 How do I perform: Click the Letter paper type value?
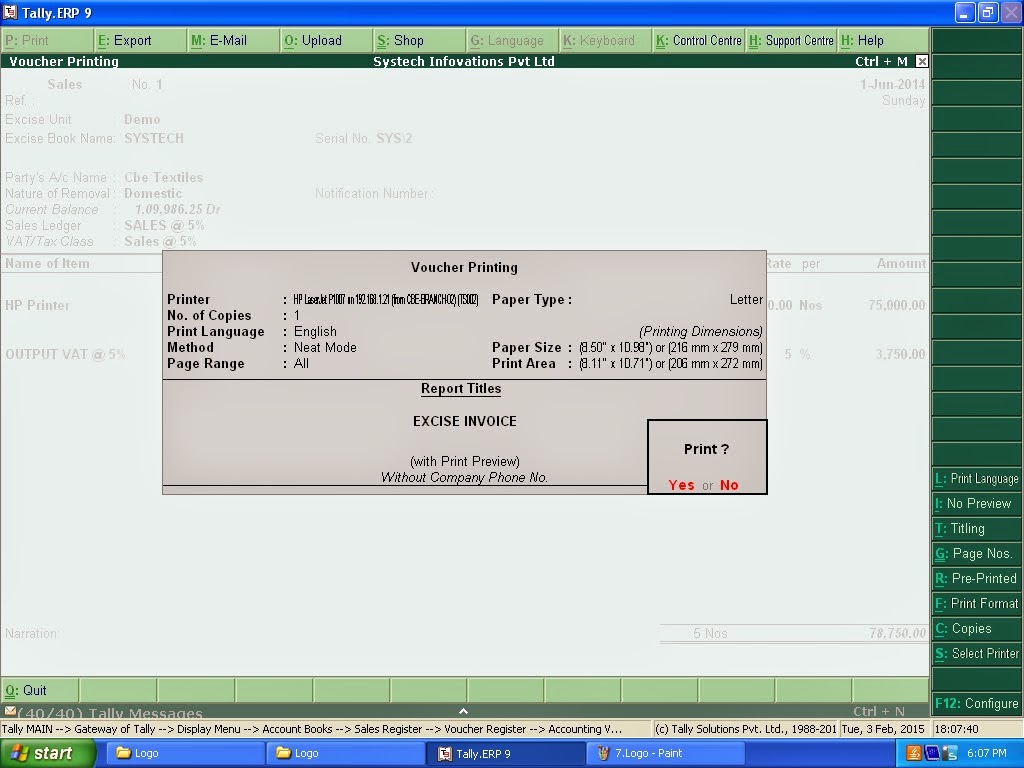[746, 300]
